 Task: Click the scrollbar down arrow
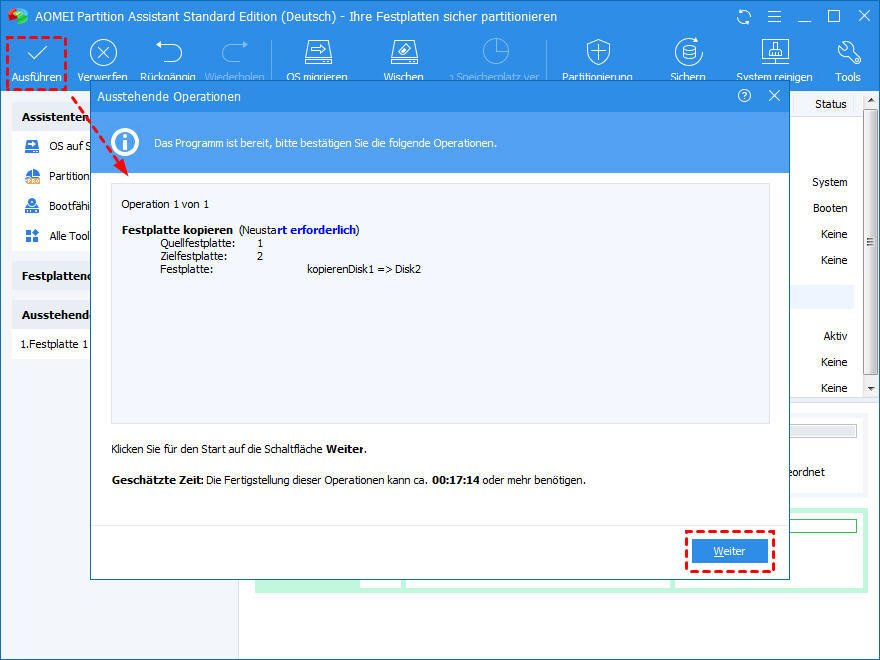pos(870,388)
